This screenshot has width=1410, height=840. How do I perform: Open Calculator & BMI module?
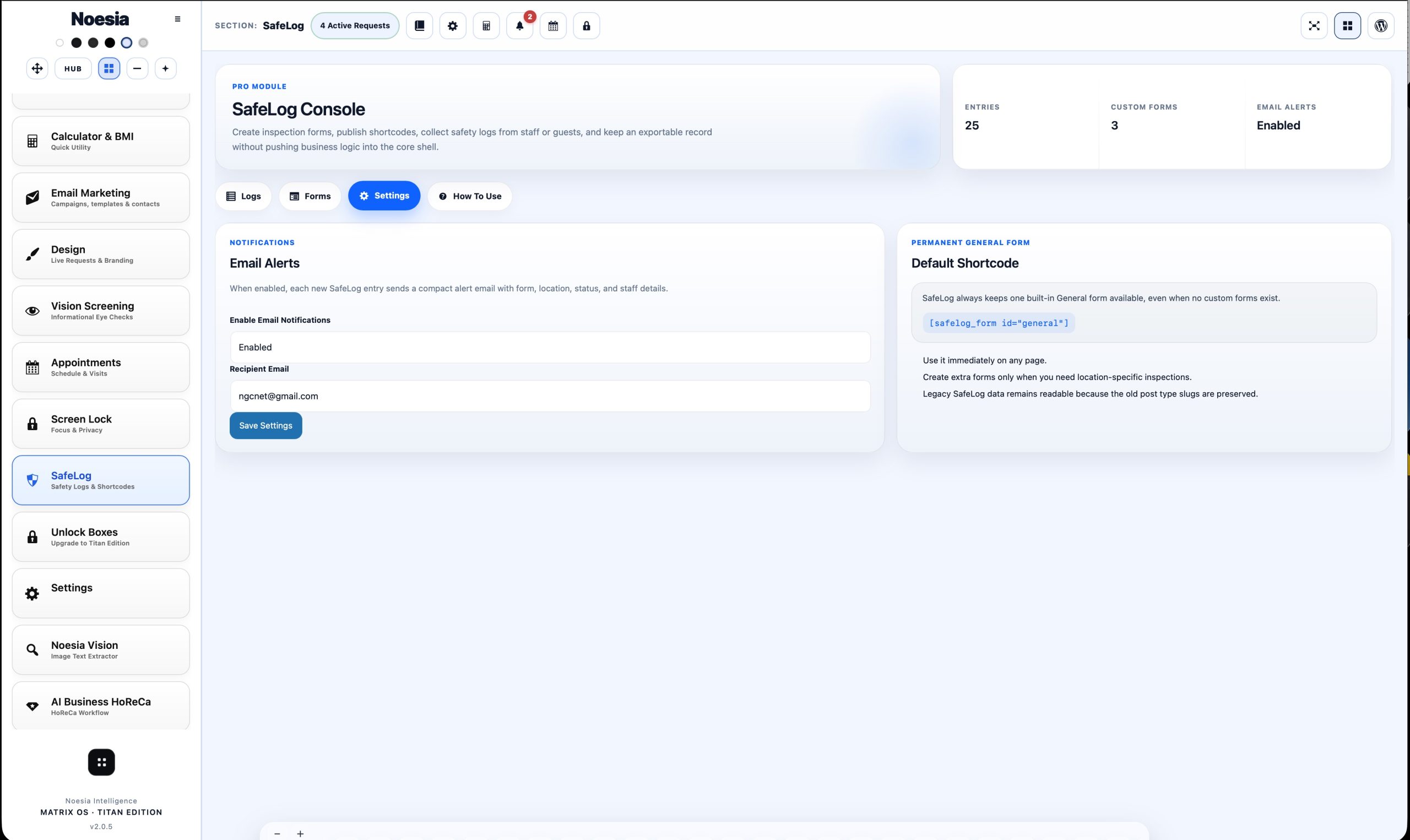pyautogui.click(x=101, y=141)
